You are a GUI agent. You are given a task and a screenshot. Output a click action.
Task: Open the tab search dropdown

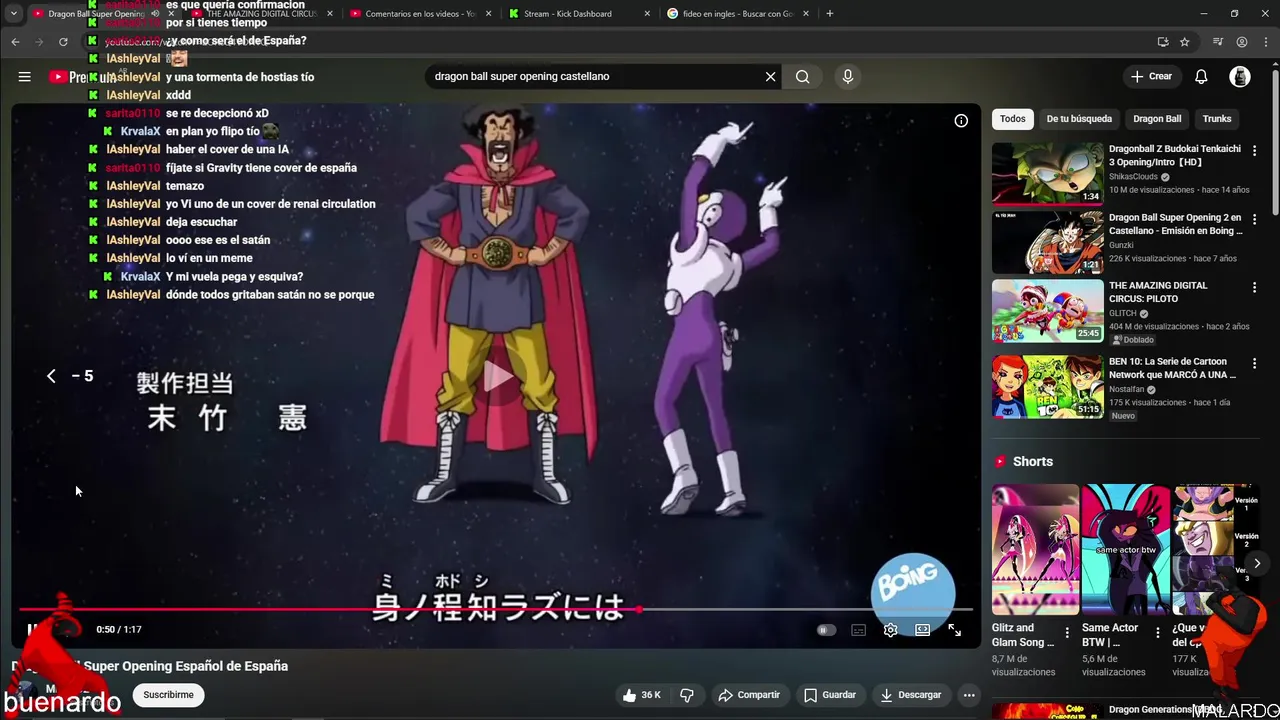click(13, 14)
